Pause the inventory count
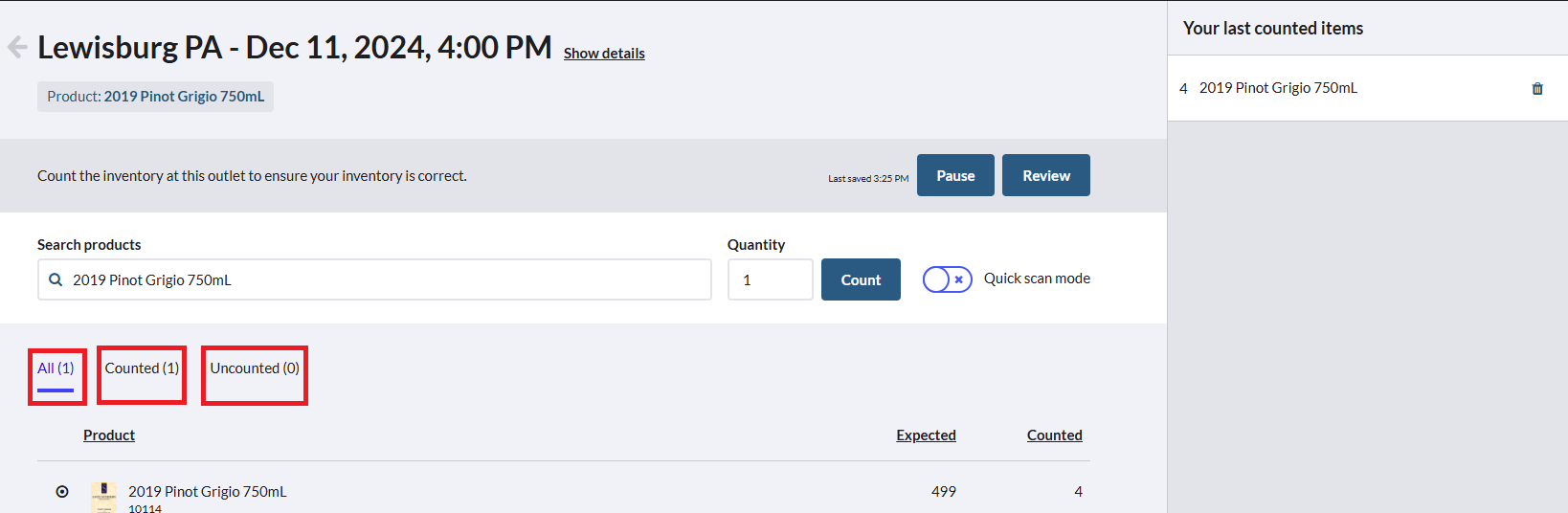Screen dimensions: 1568x513 click(x=955, y=175)
